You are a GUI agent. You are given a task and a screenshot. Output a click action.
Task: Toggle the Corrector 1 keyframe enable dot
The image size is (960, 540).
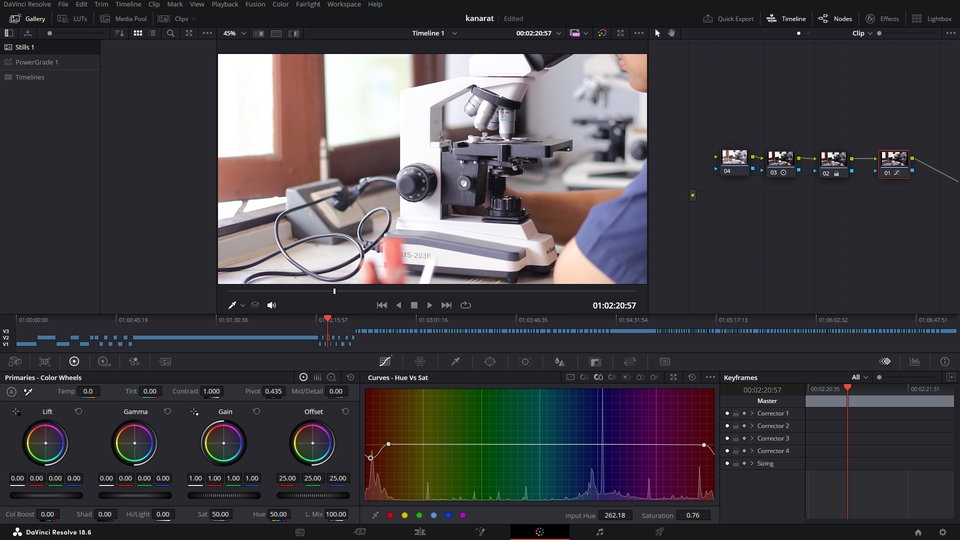point(727,413)
